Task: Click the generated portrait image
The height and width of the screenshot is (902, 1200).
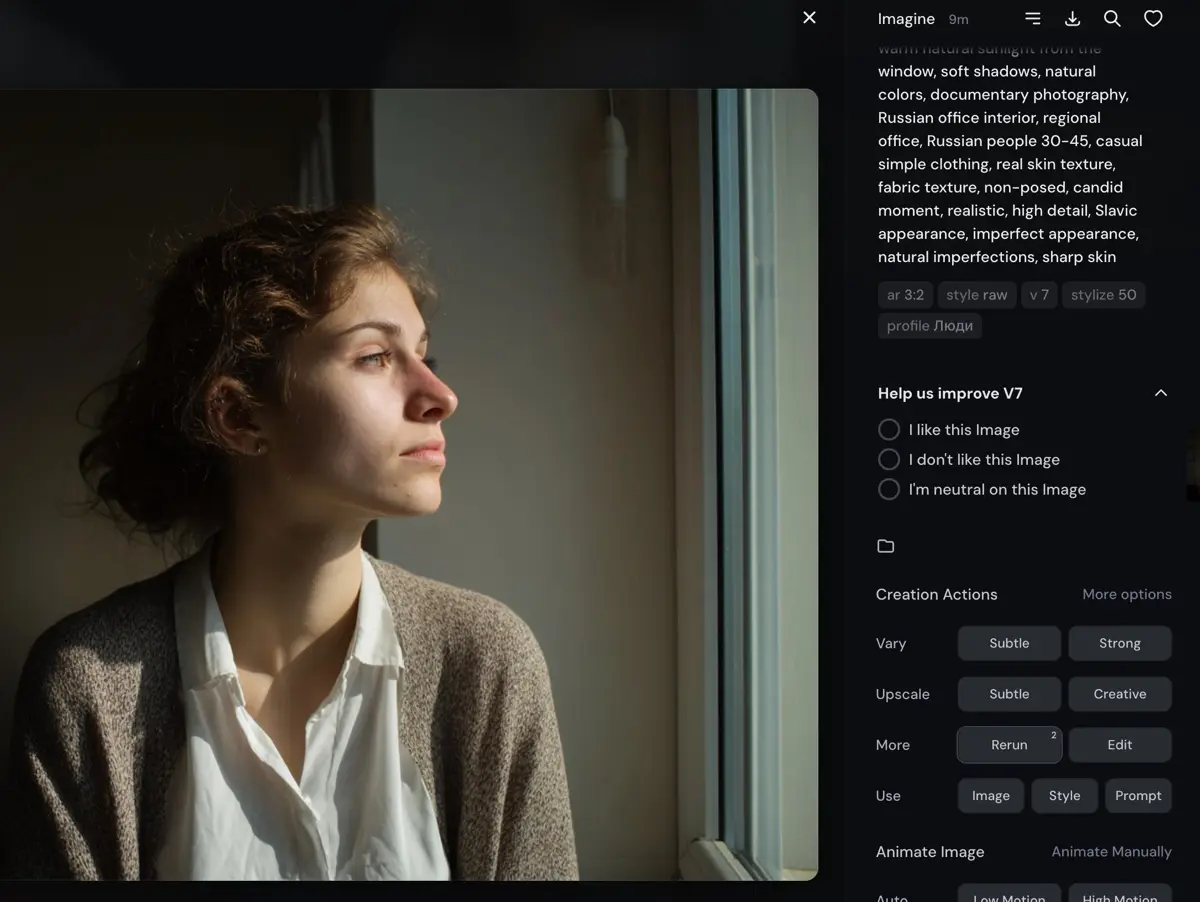Action: coord(408,484)
